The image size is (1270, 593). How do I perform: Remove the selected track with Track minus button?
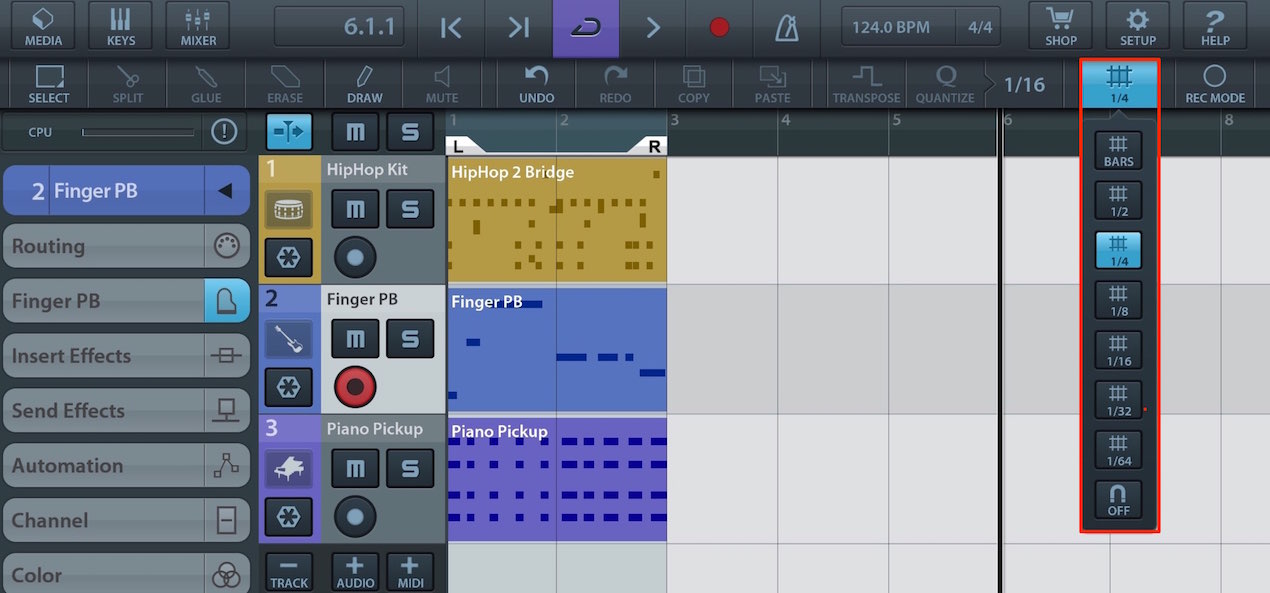click(x=289, y=572)
